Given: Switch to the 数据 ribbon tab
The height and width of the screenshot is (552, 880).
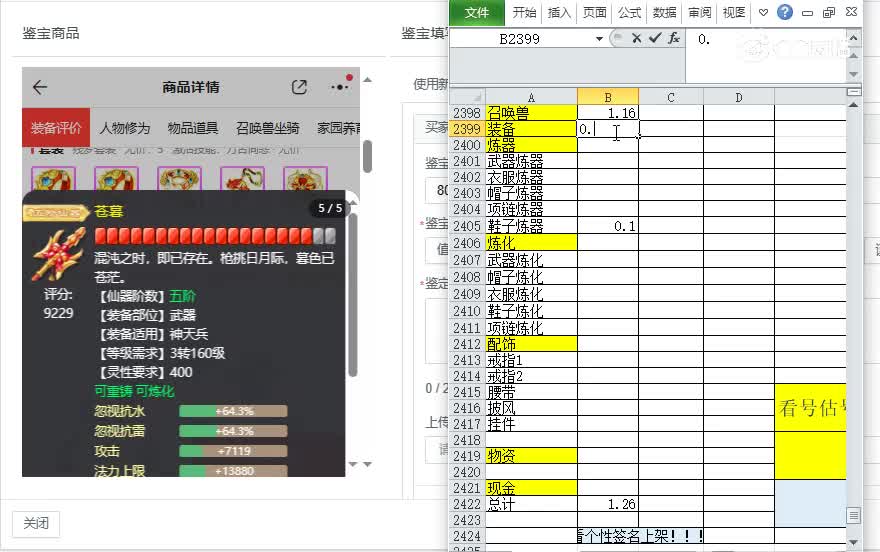Looking at the screenshot, I should [664, 12].
